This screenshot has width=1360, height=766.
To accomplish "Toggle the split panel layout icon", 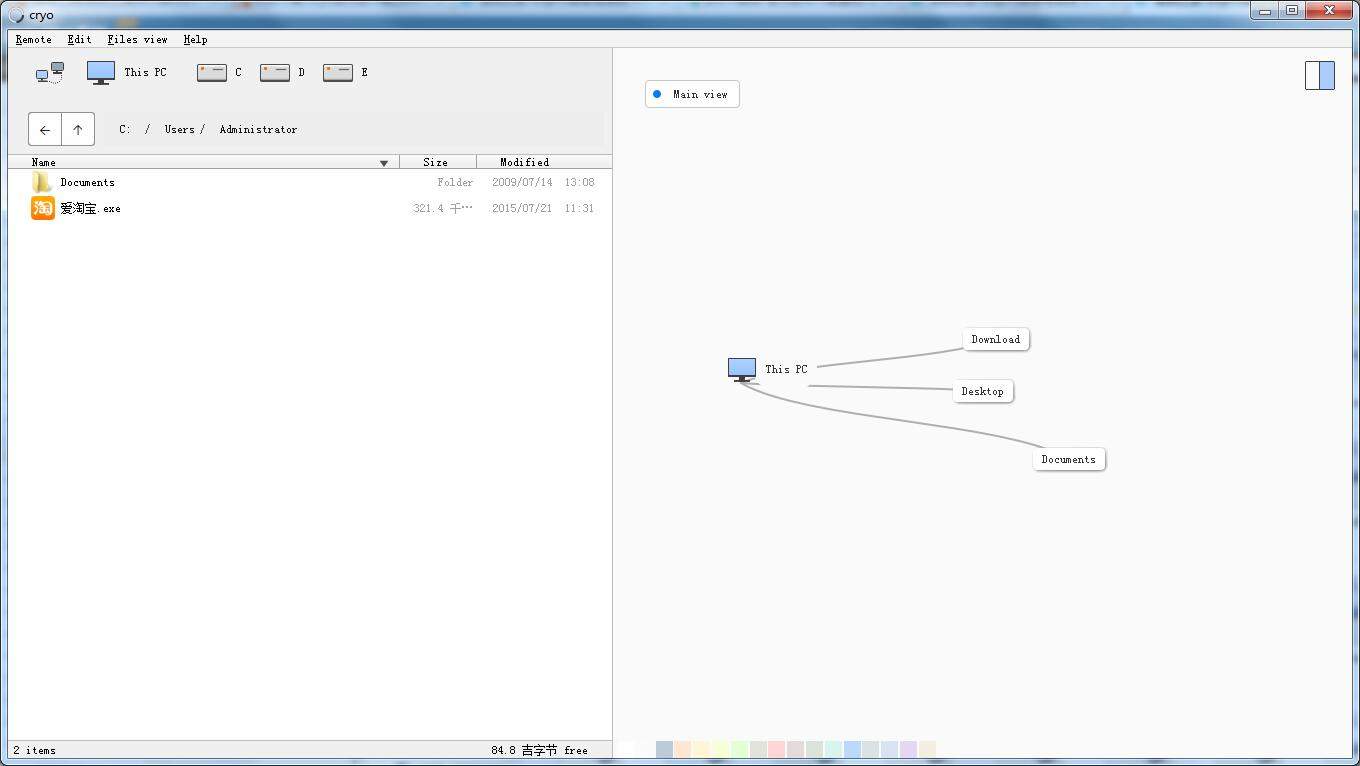I will click(1319, 75).
